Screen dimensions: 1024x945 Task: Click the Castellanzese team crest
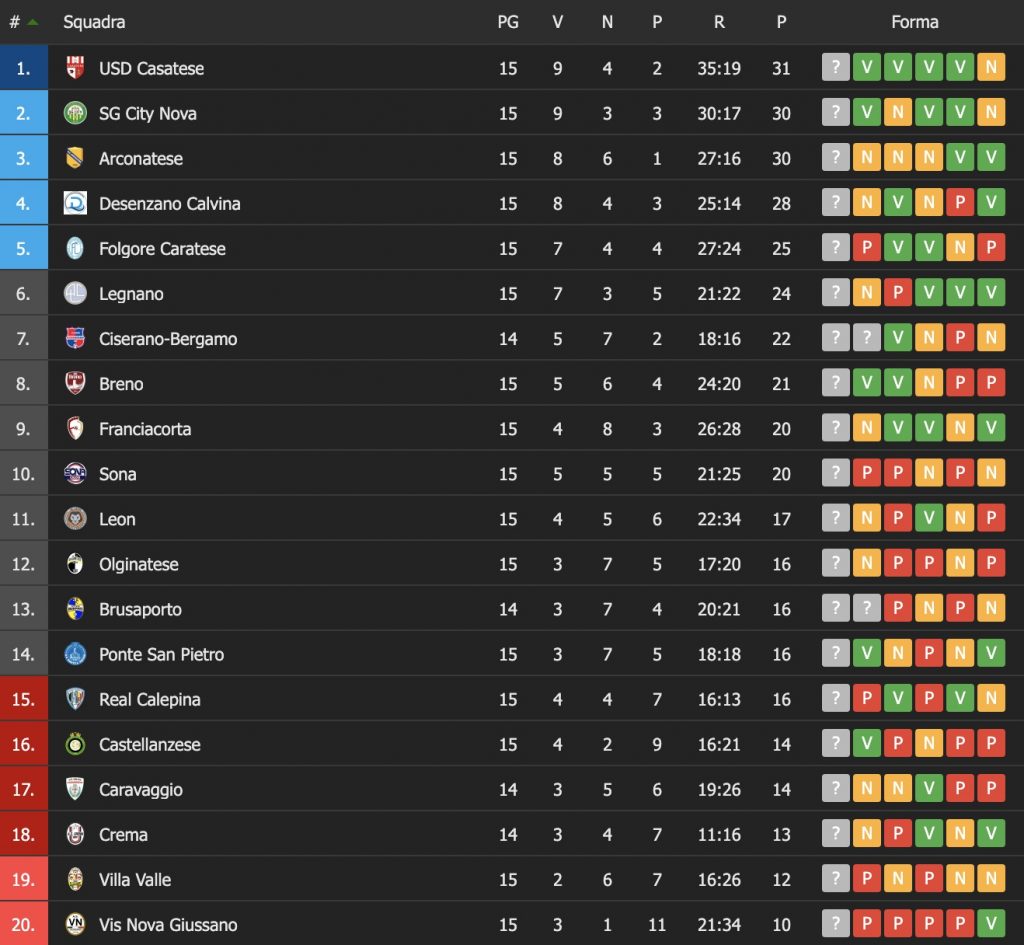click(x=75, y=744)
